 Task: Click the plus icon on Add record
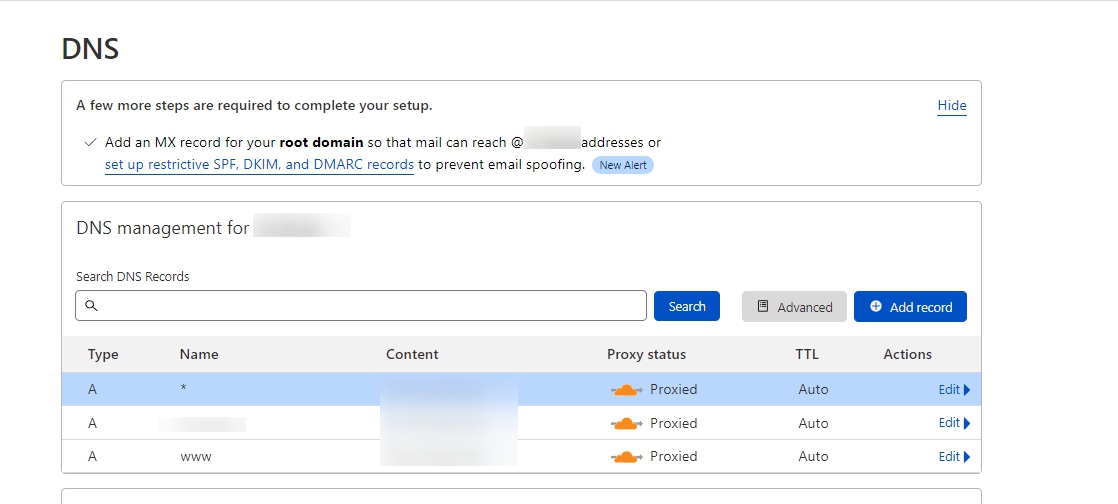(876, 307)
